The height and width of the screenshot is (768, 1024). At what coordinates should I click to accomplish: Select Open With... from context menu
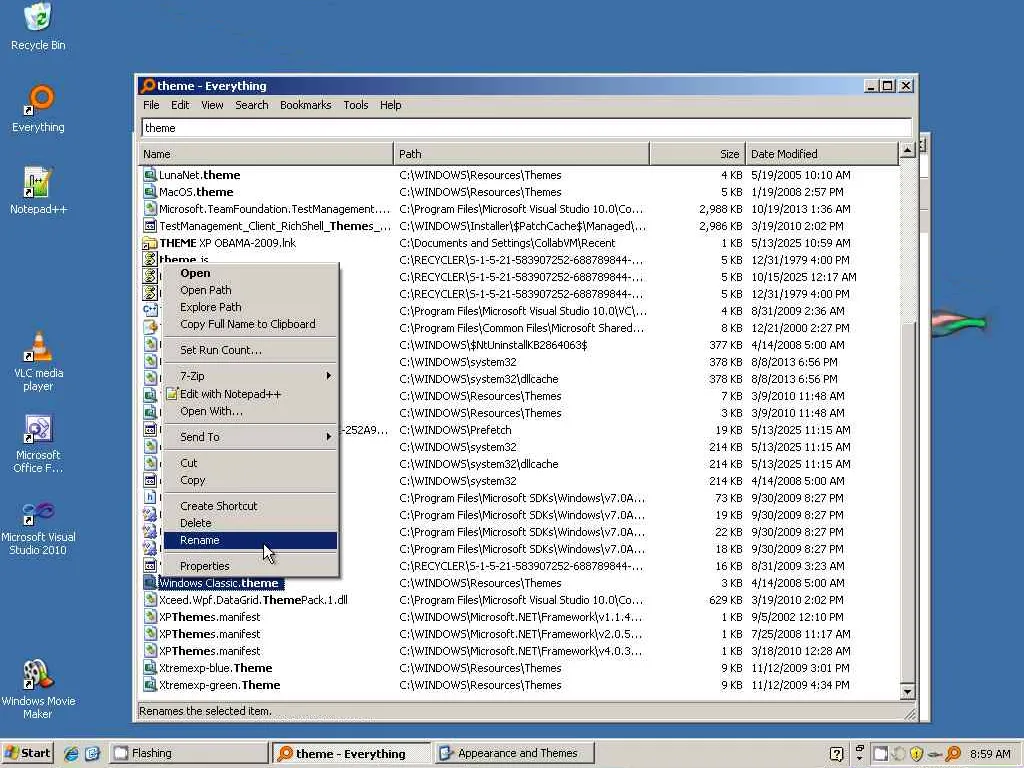pos(250,411)
